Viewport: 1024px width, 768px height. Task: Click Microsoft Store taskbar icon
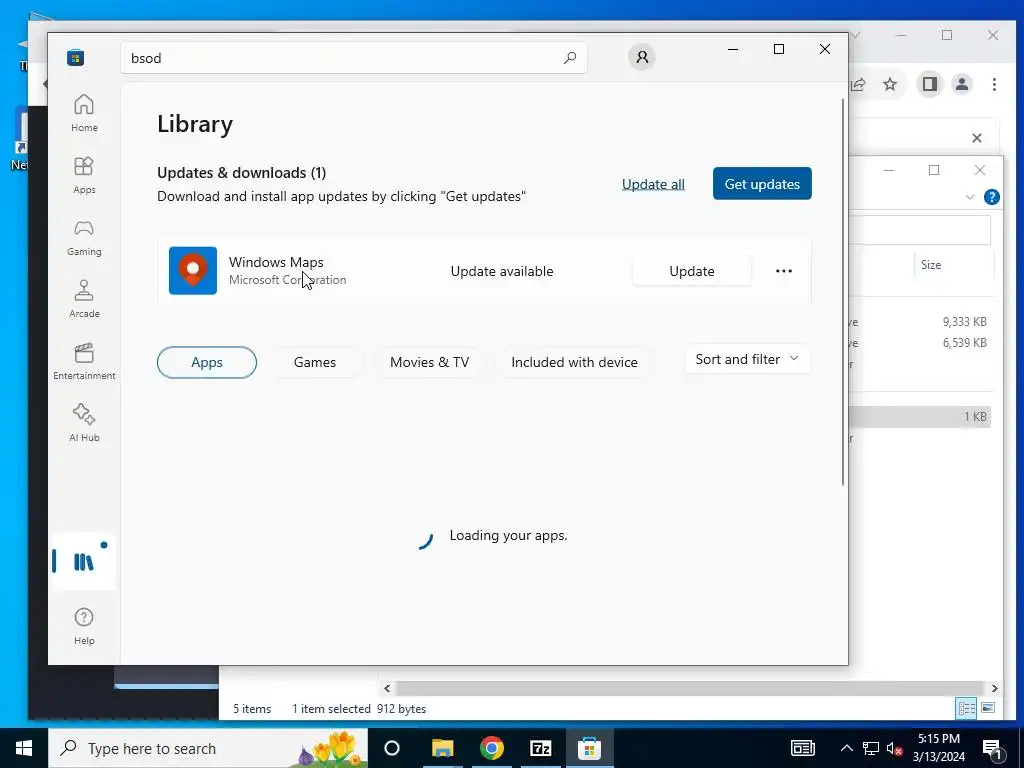589,748
